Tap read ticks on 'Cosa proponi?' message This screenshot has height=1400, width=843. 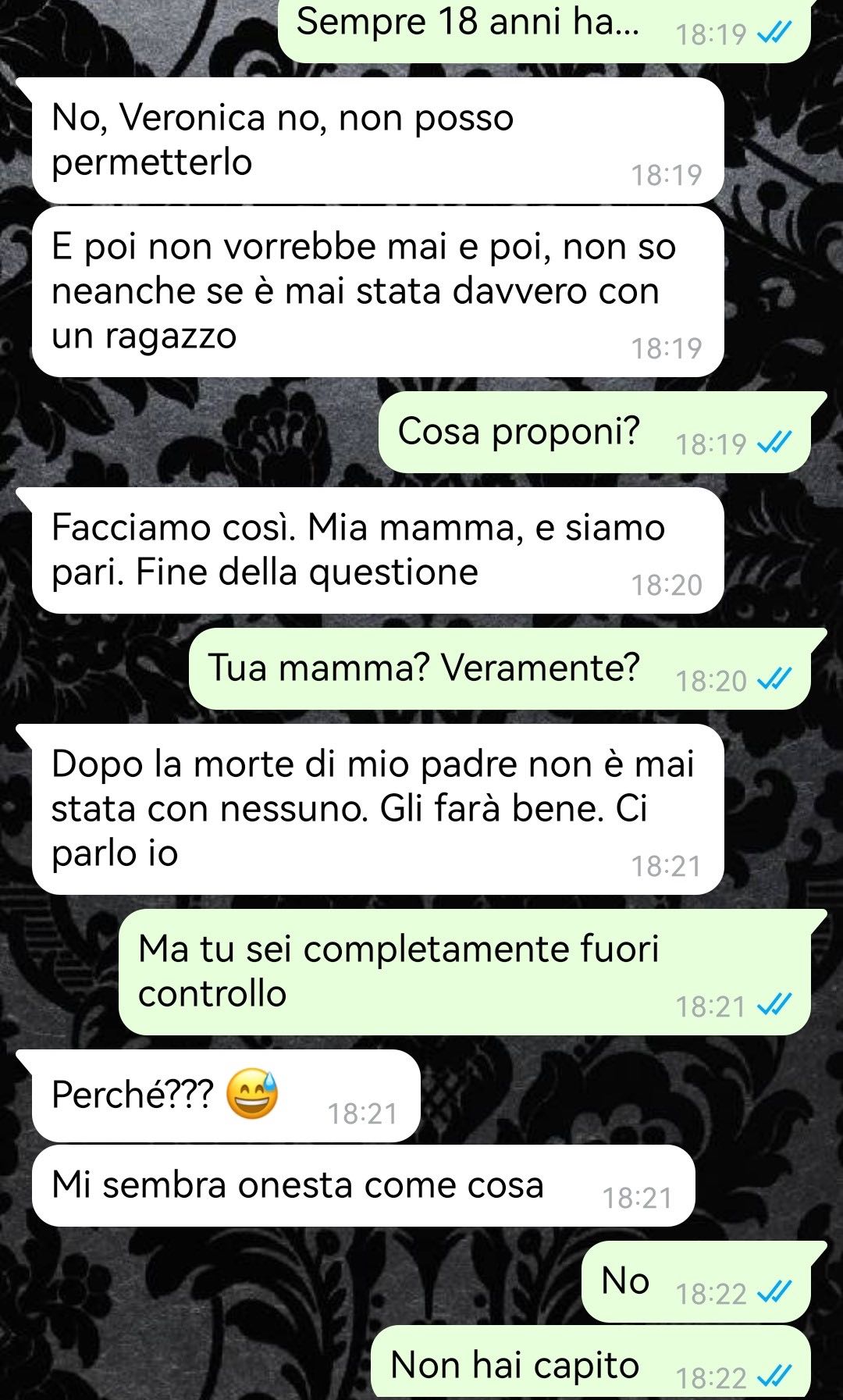click(x=774, y=443)
